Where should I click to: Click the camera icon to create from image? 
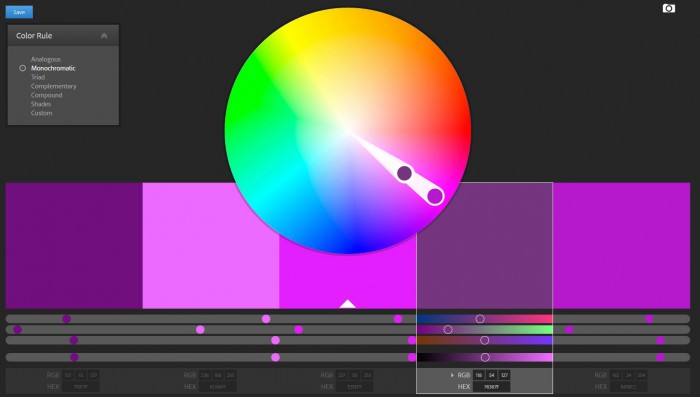coord(668,8)
